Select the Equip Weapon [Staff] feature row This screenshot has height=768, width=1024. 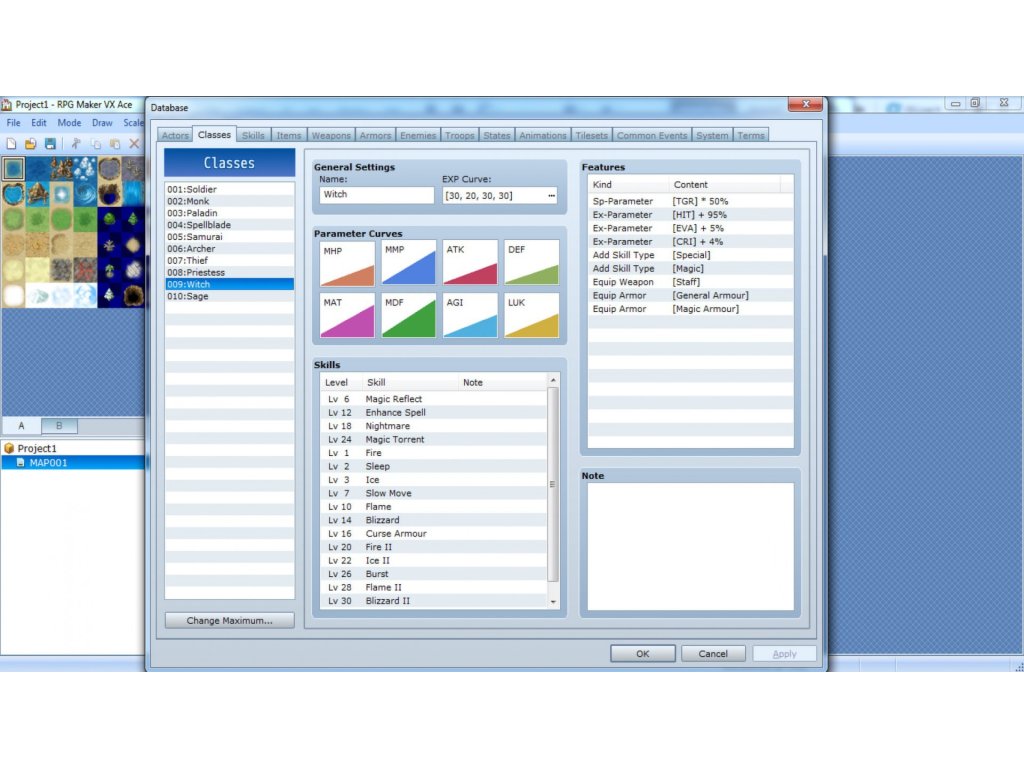tap(690, 282)
